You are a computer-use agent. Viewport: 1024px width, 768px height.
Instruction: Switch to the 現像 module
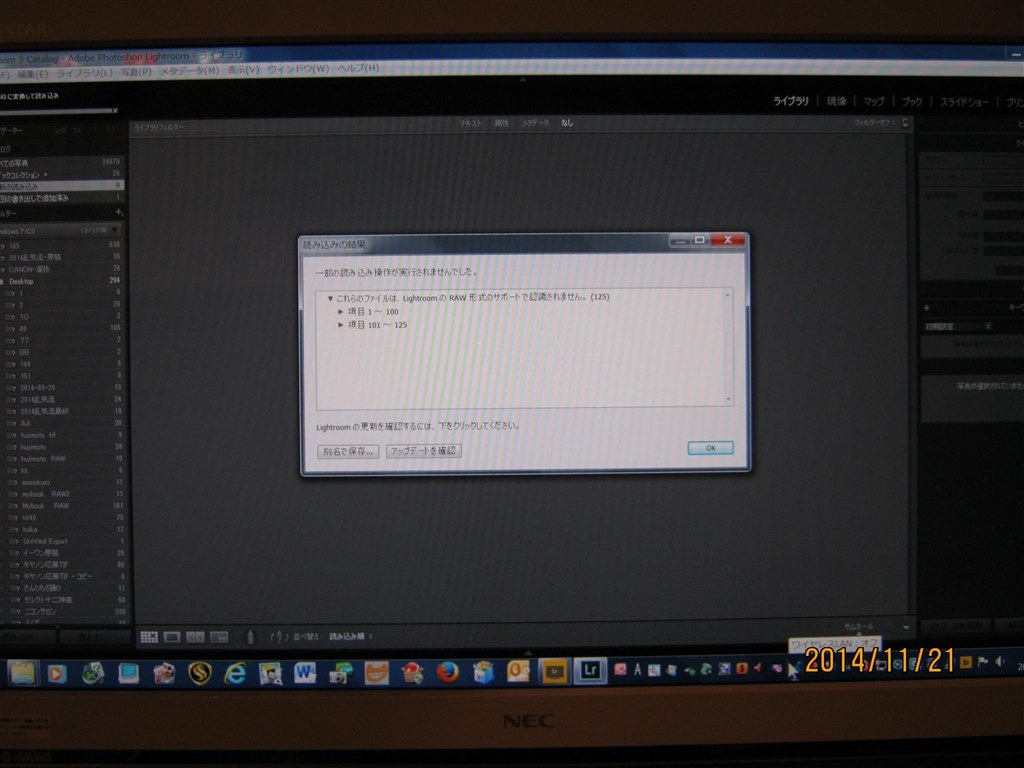(837, 101)
